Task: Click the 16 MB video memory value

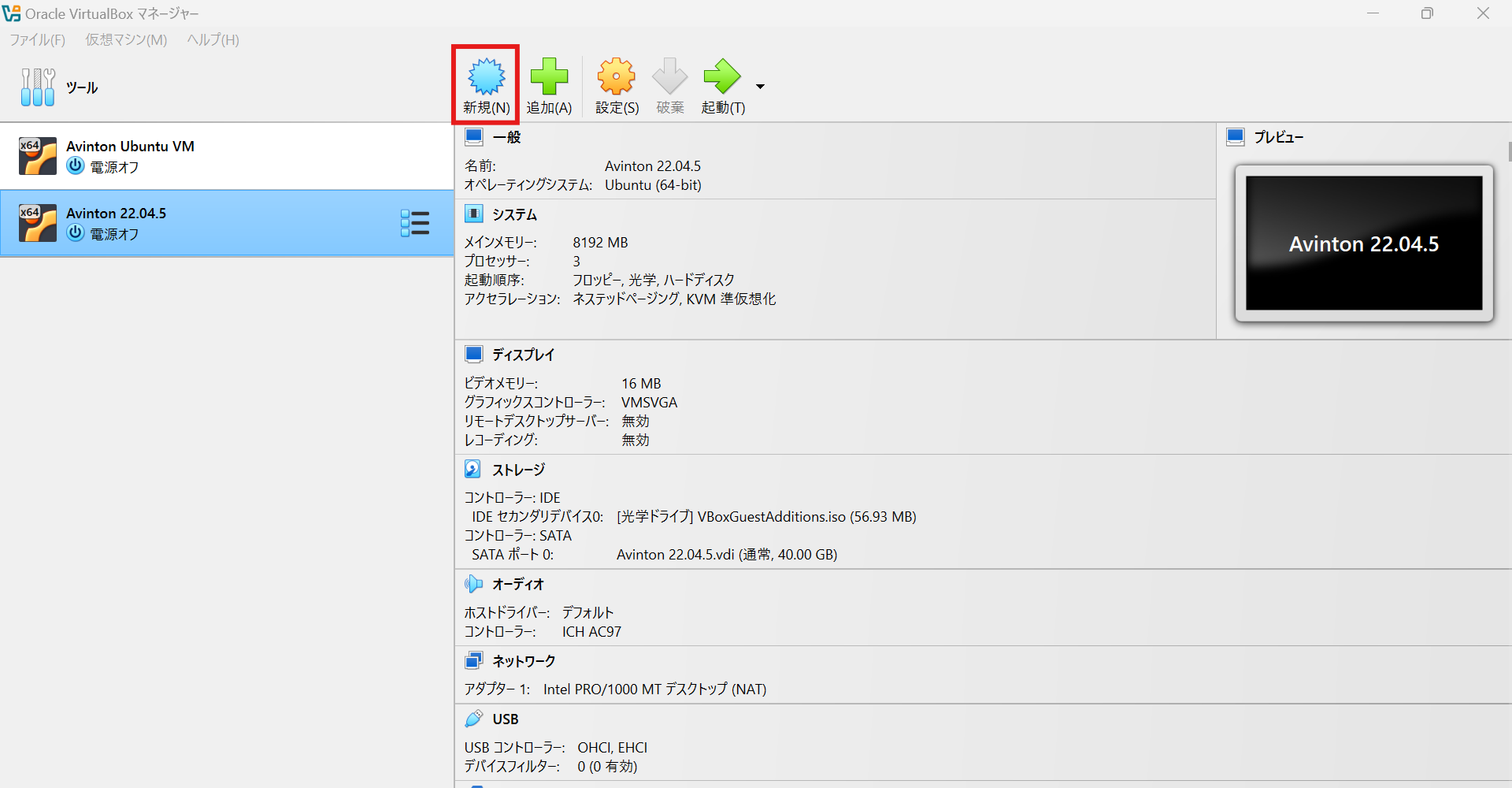Action: point(641,384)
